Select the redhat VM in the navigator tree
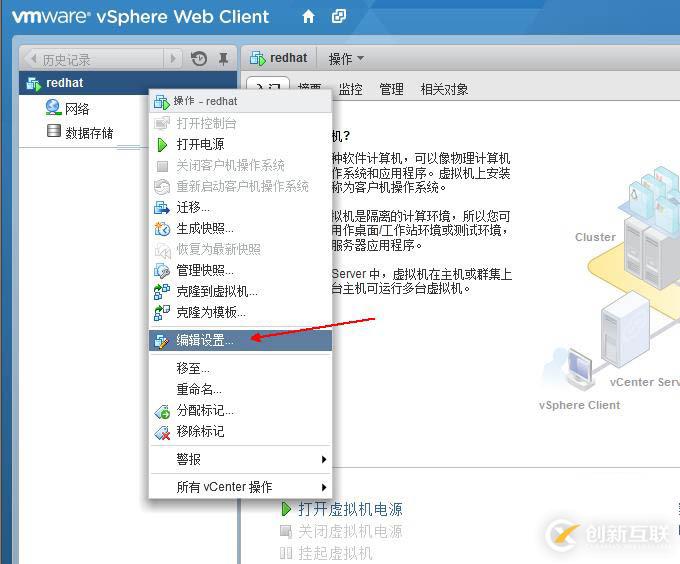 click(x=128, y=83)
